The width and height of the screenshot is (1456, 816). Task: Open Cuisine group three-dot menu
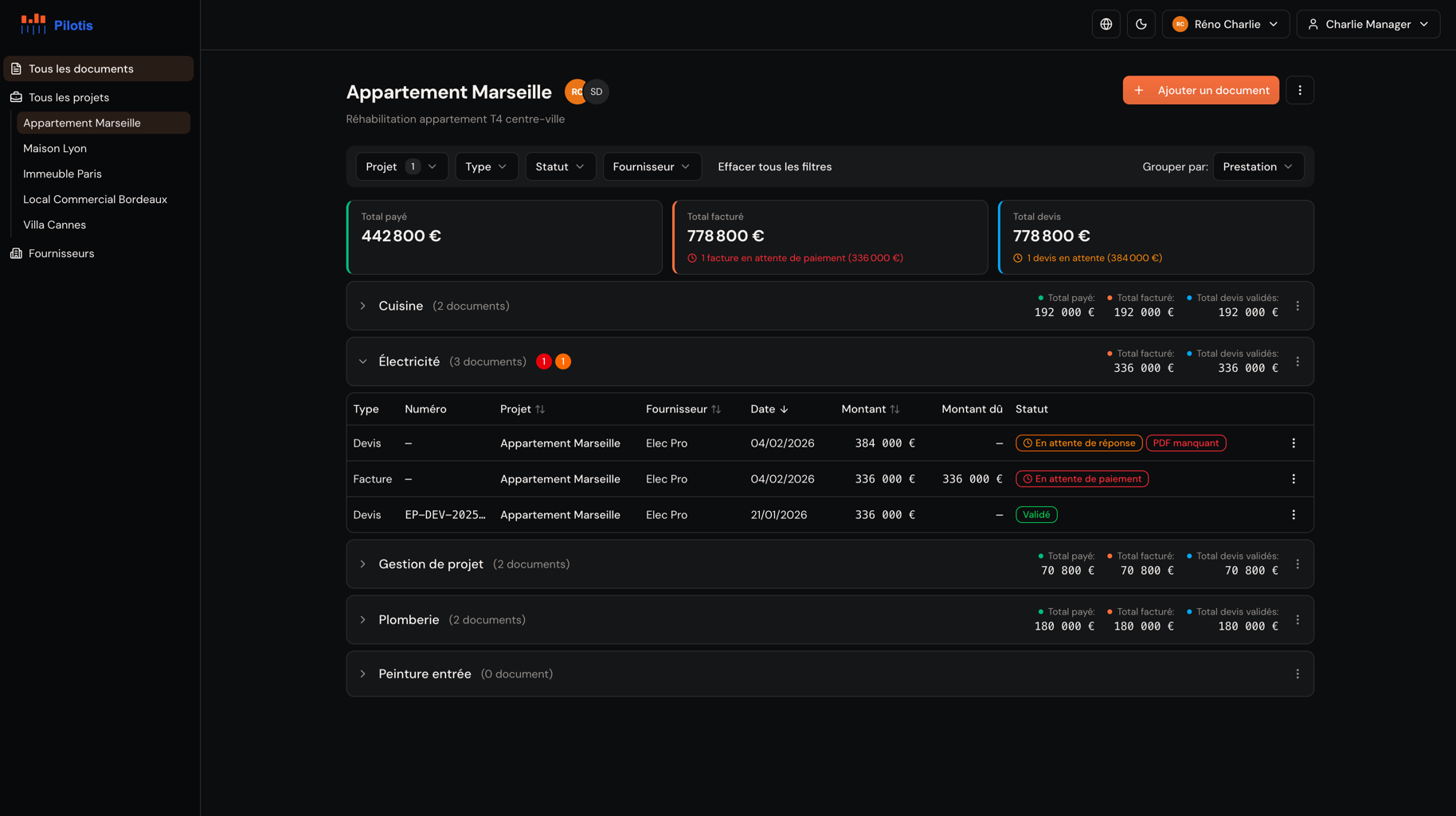(1297, 306)
